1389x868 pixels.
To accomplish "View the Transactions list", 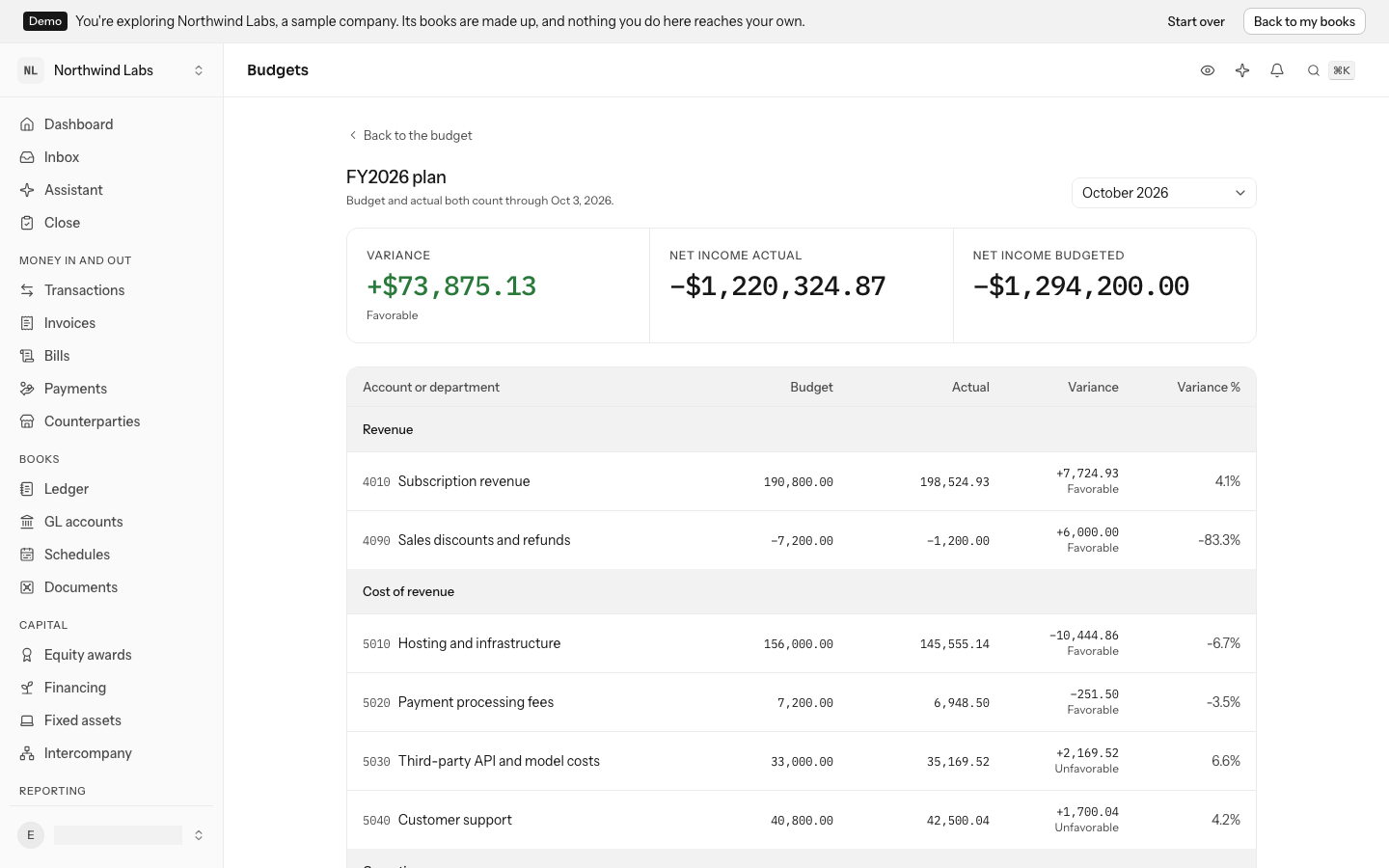I will click(111, 290).
